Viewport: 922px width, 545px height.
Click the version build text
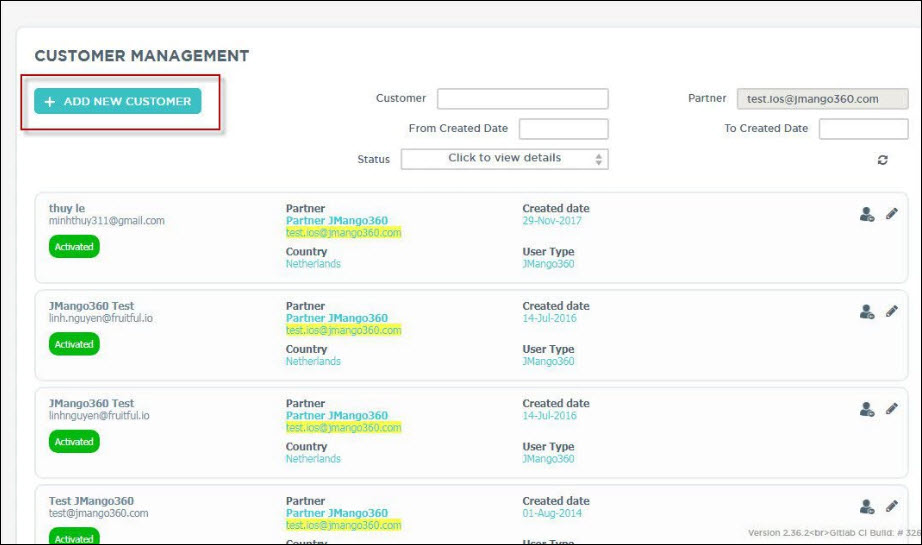(x=834, y=533)
